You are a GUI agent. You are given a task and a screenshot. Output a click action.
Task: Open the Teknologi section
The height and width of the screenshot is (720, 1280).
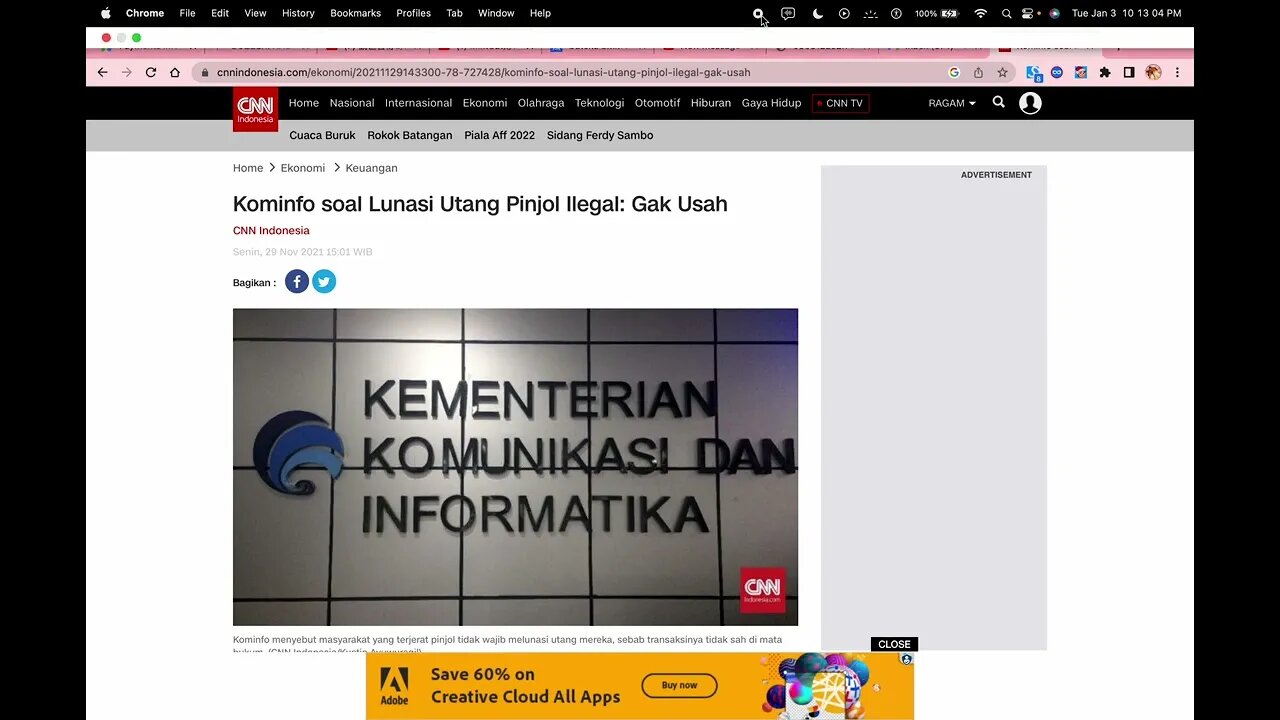[x=599, y=103]
